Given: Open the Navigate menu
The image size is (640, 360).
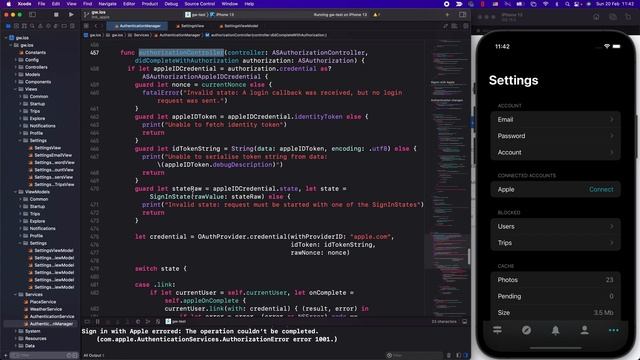Looking at the screenshot, I should point(108,4).
